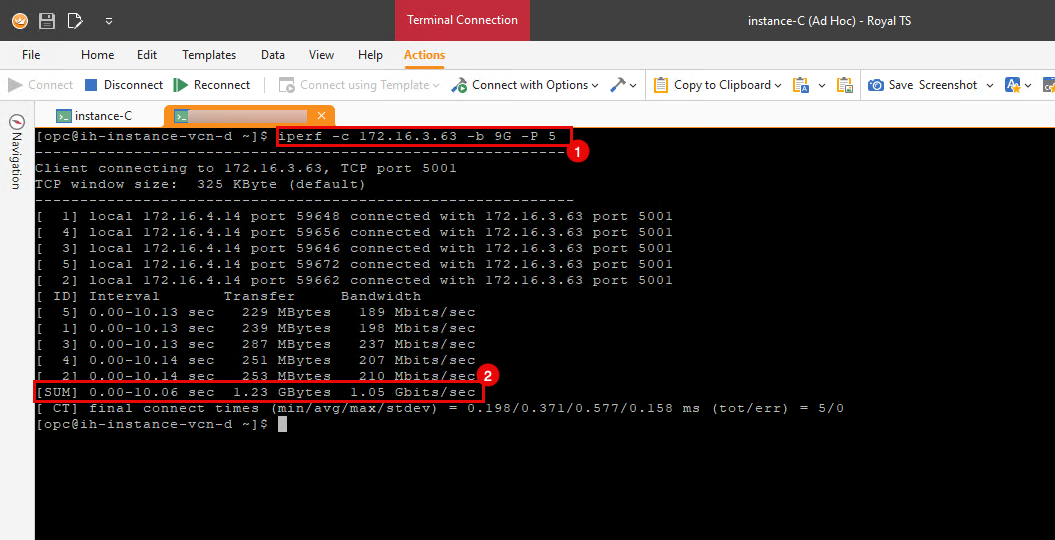
Task: Click the Save icon in title bar
Action: pyautogui.click(x=47, y=20)
